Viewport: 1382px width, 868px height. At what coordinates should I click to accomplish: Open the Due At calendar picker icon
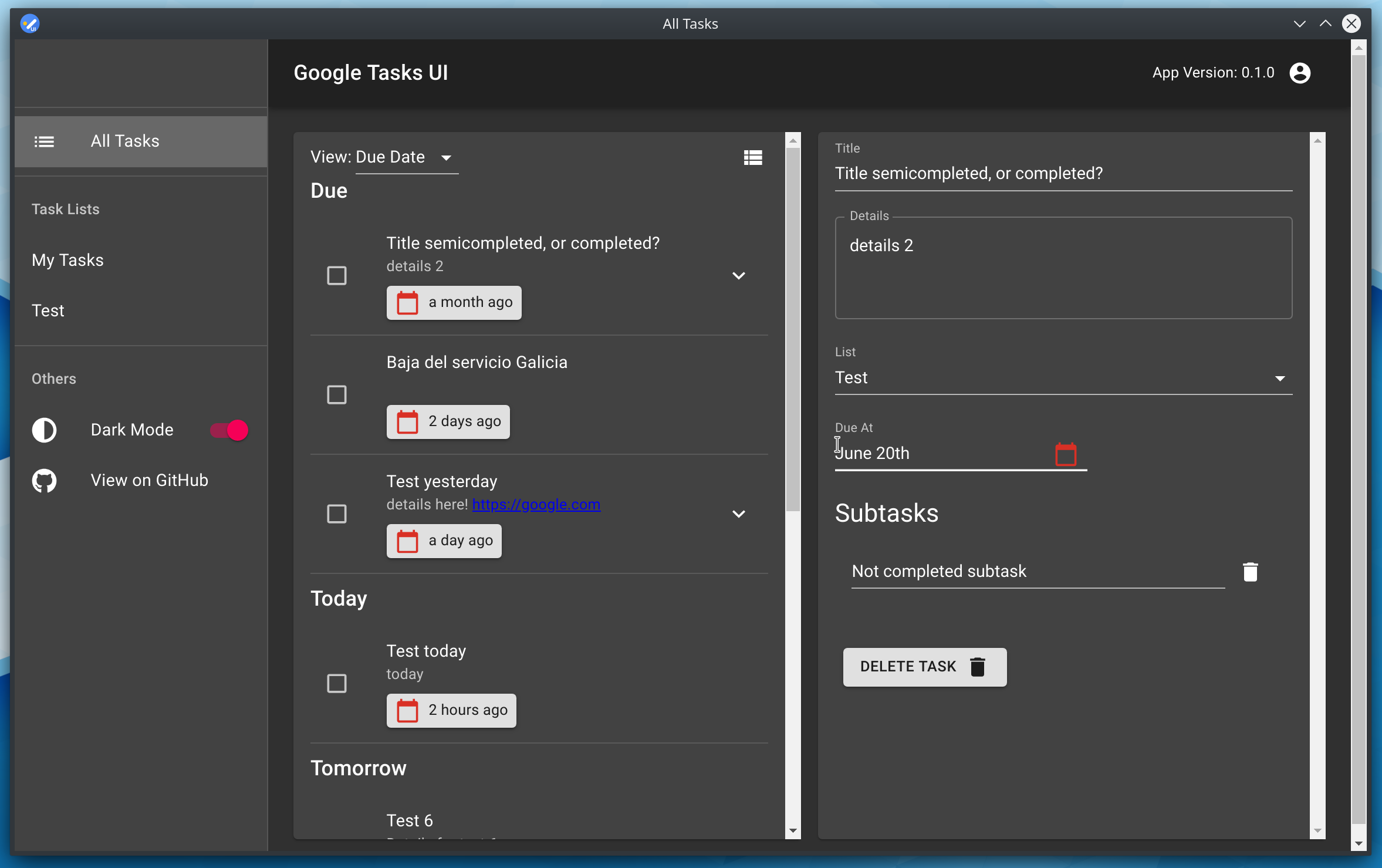click(x=1066, y=454)
